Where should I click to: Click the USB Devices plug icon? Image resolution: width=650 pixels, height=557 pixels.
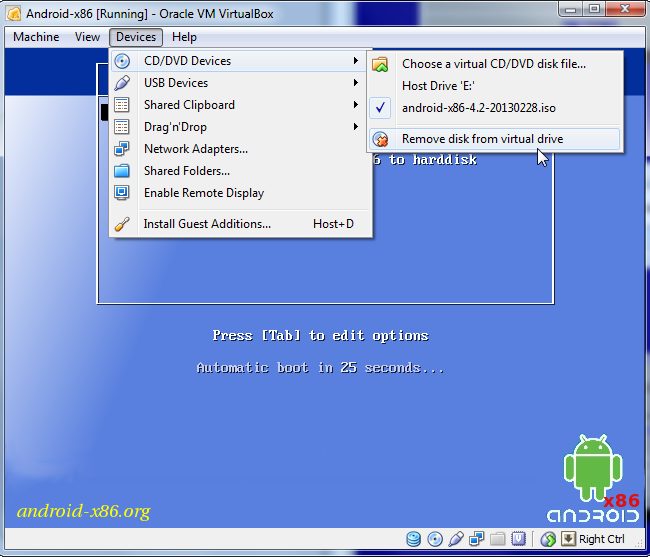[x=122, y=83]
